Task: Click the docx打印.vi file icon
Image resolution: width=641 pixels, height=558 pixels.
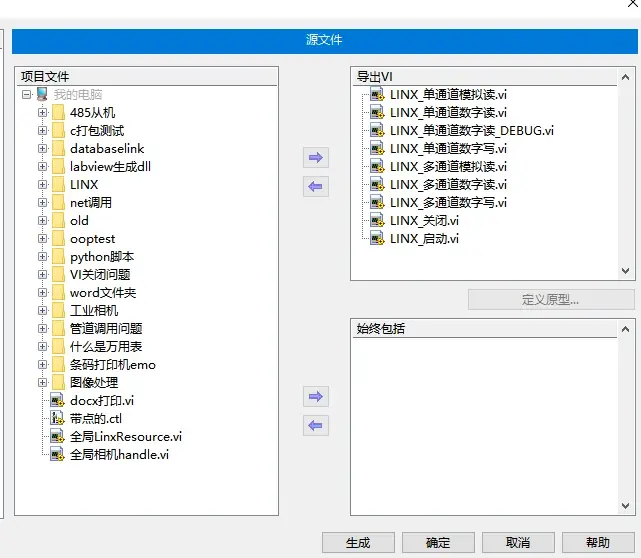Action: click(57, 400)
